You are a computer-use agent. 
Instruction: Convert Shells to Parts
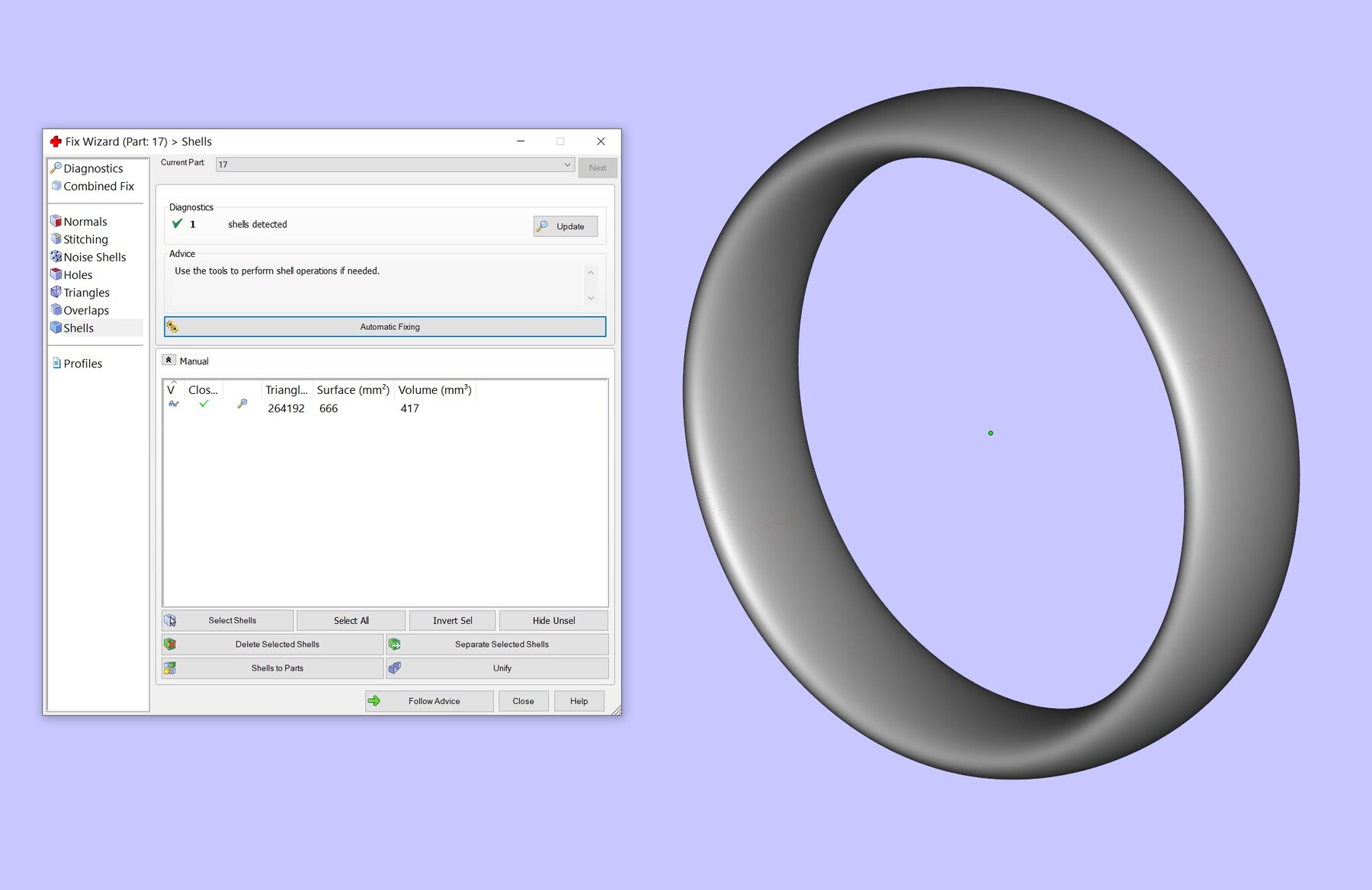(272, 668)
